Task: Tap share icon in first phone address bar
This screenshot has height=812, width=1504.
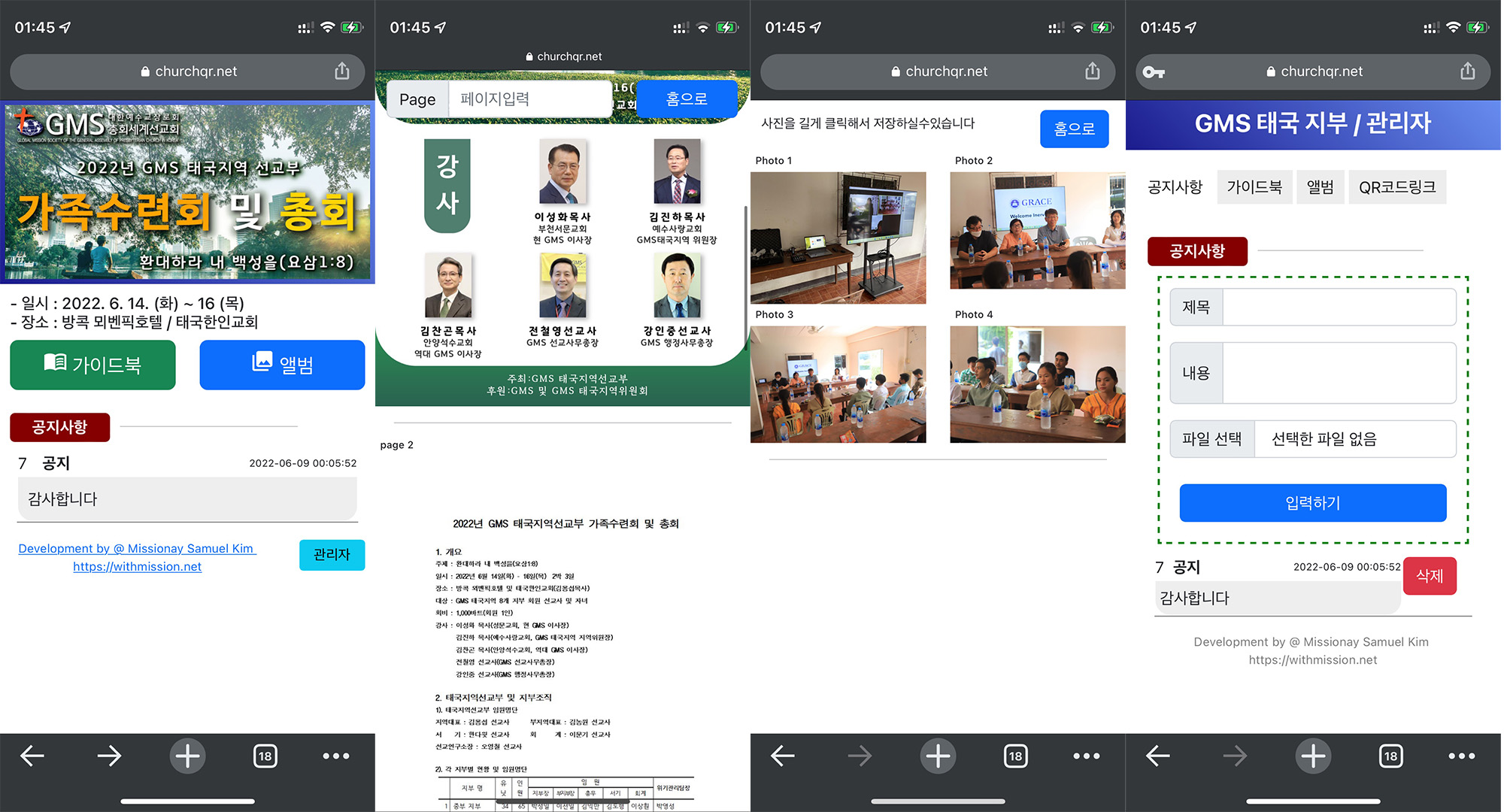Action: pos(342,71)
